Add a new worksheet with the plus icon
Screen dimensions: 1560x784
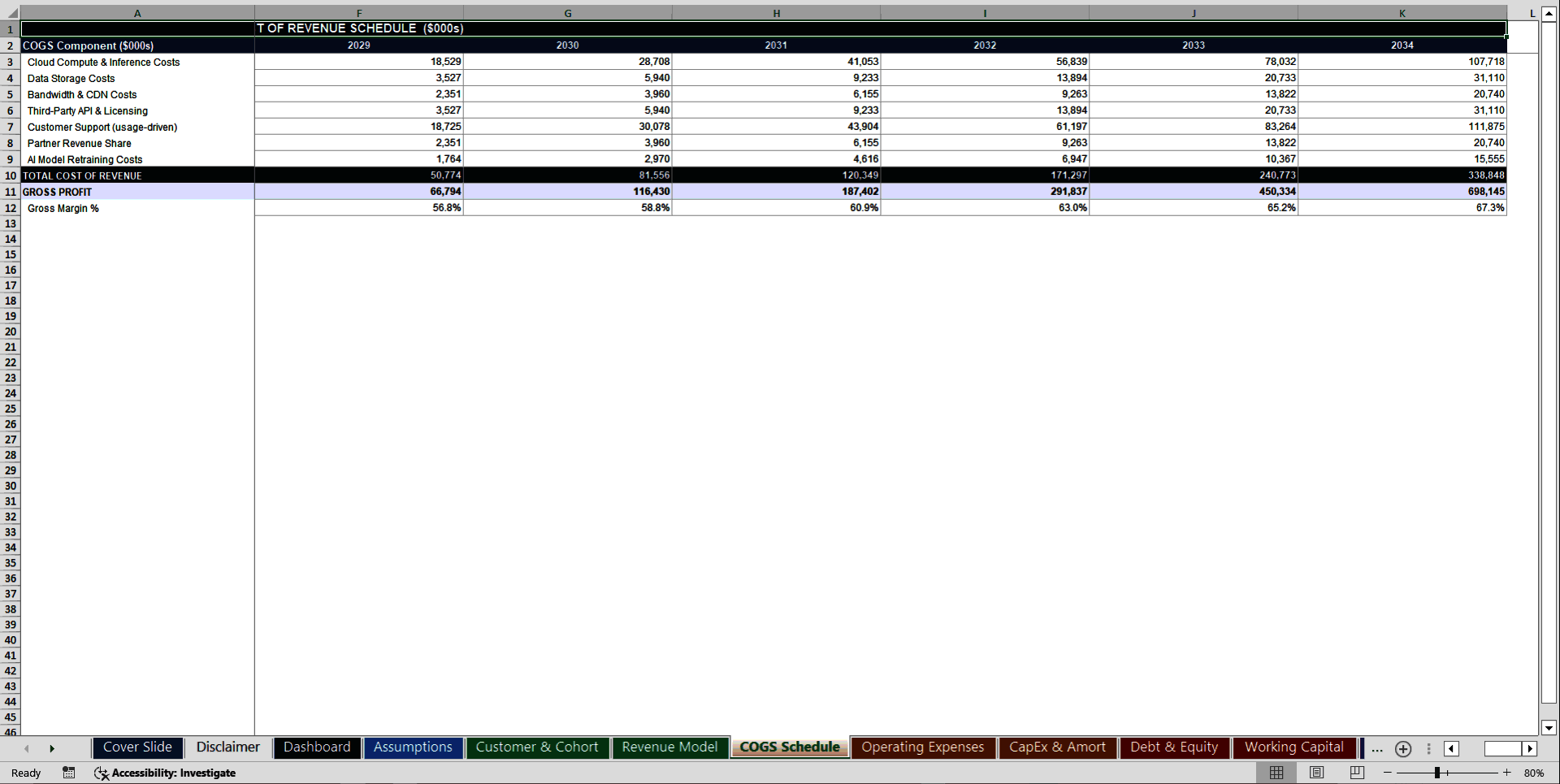coord(1403,749)
